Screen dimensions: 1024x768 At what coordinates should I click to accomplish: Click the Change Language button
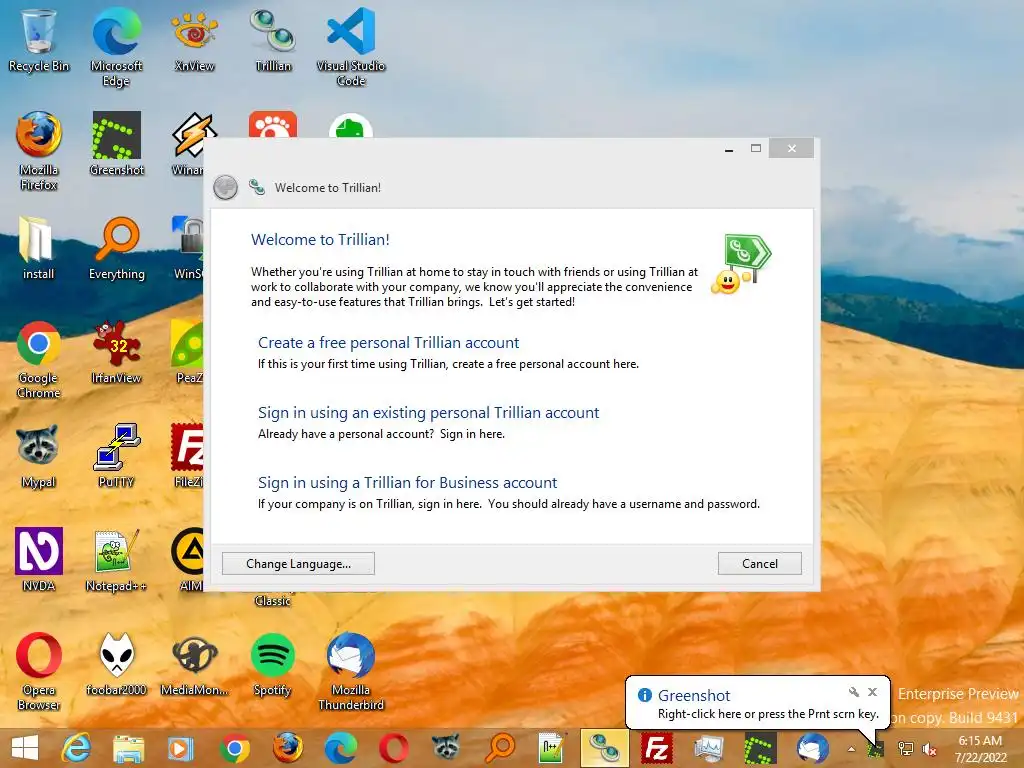coord(298,564)
